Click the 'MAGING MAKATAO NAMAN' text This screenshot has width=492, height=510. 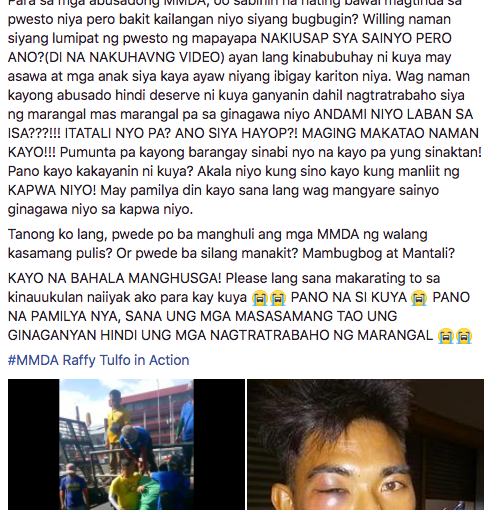pos(390,133)
